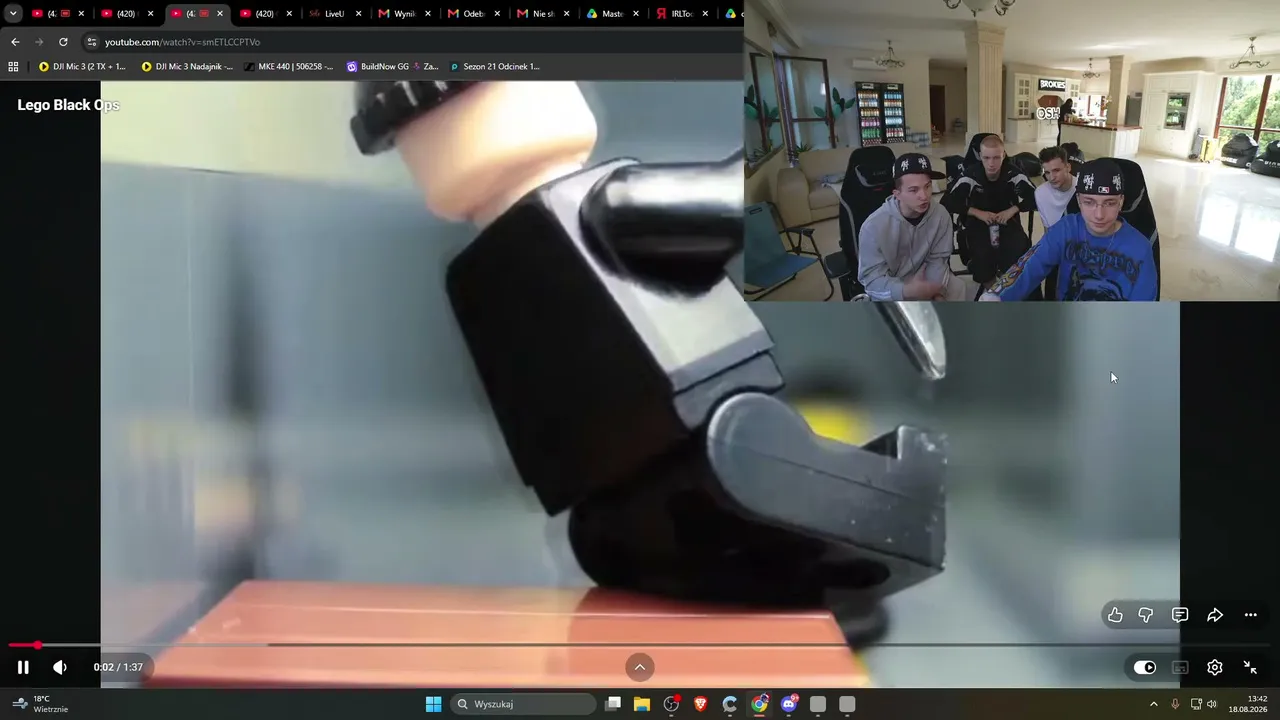1280x720 pixels.
Task: Open the Sezon 21 Odcinek 1 bookmark
Action: pos(494,67)
